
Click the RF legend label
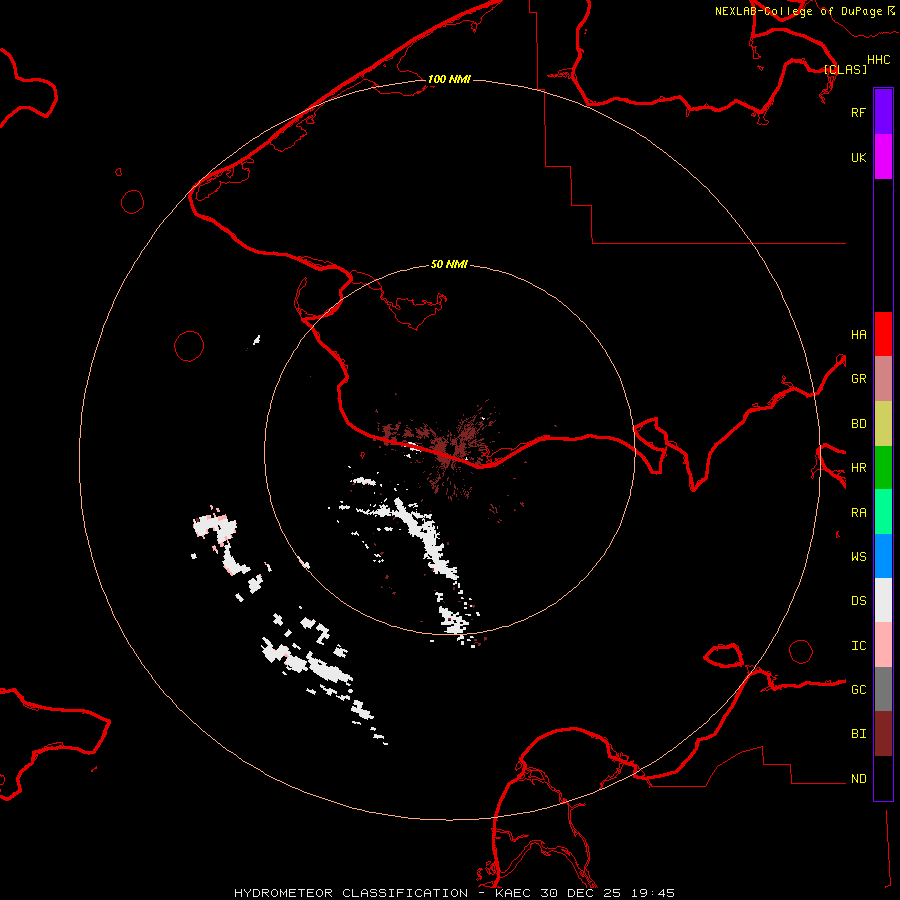(858, 112)
